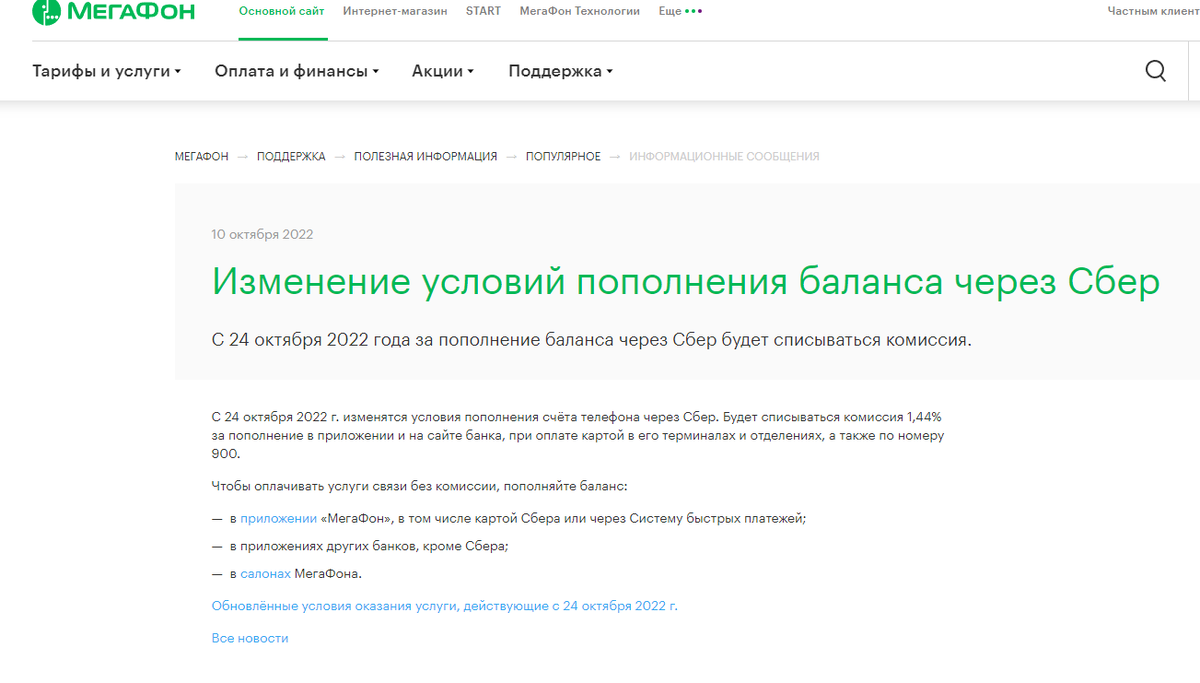Open the START tab
Viewport: 1200px width, 683px height.
click(x=484, y=11)
